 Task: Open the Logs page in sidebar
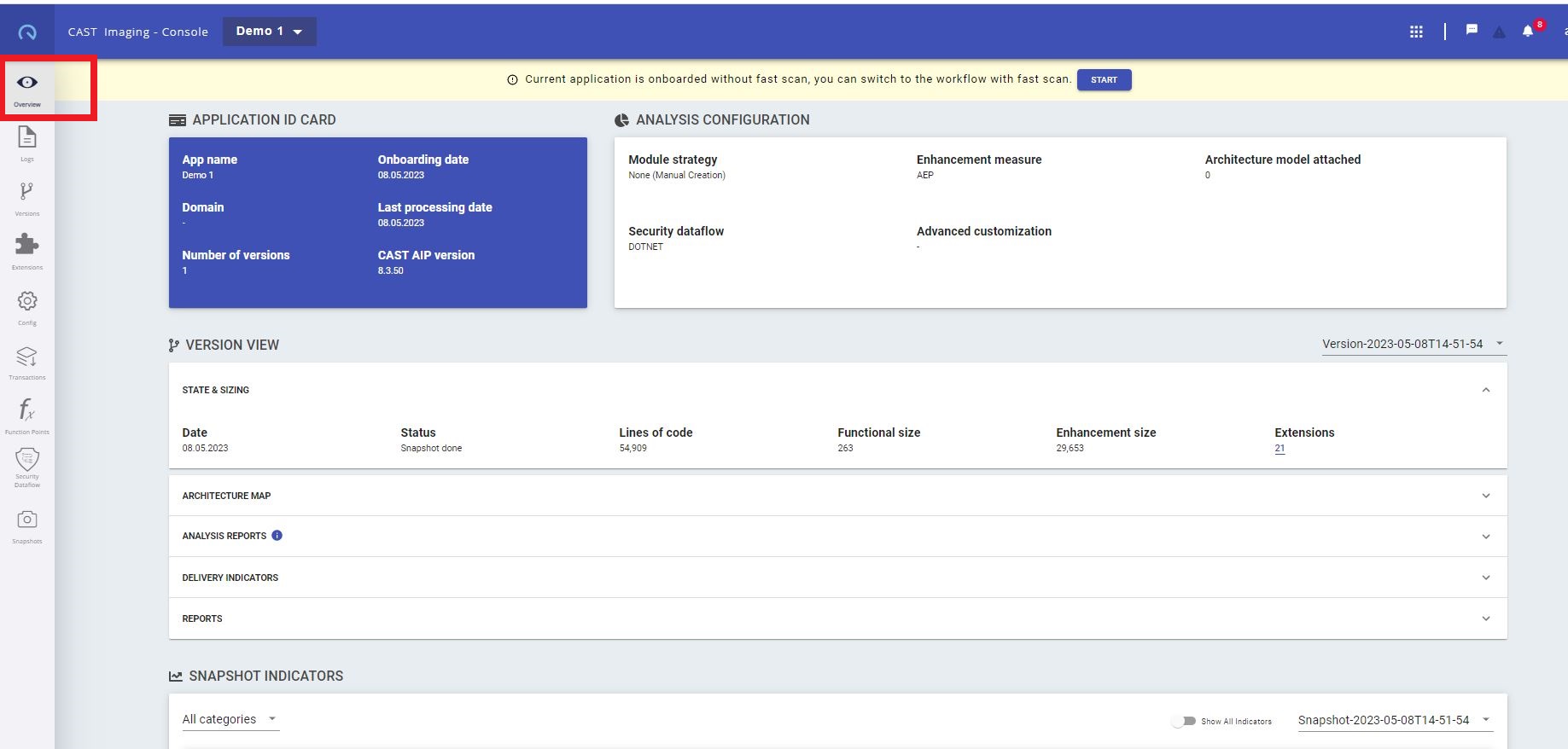click(27, 137)
